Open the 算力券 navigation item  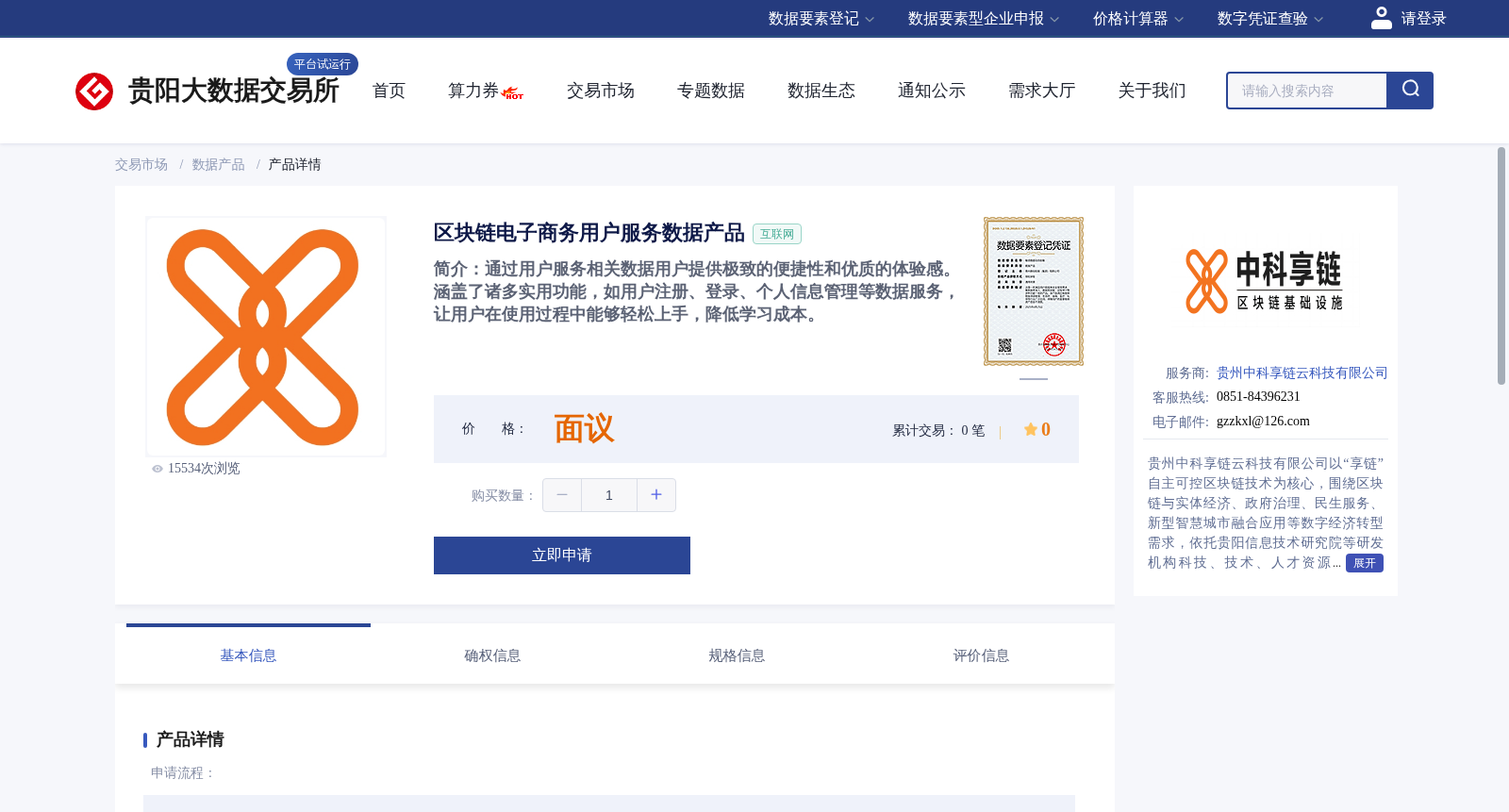(473, 91)
